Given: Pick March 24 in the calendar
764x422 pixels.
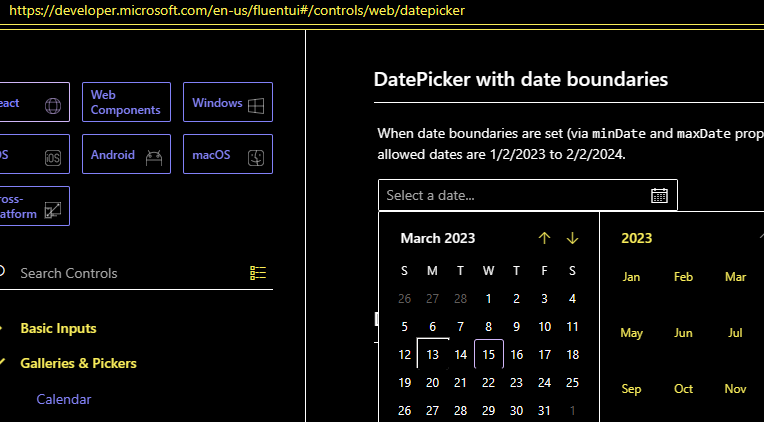Looking at the screenshot, I should coord(544,383).
